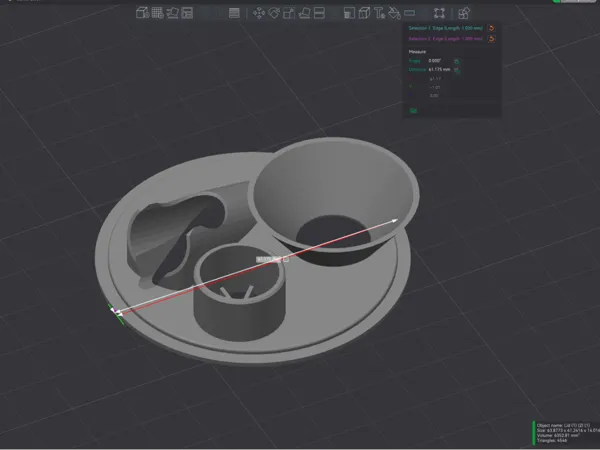Switch to Assembly view icon
This screenshot has height=450, width=600.
coord(464,13)
